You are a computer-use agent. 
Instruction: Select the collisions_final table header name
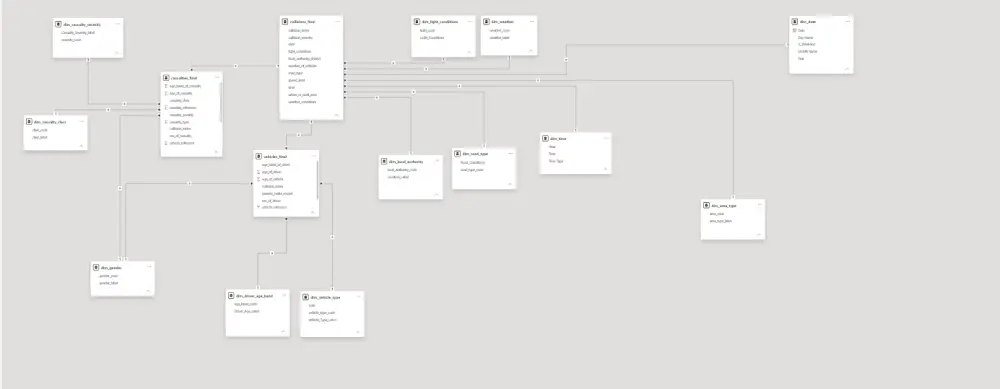(x=302, y=22)
